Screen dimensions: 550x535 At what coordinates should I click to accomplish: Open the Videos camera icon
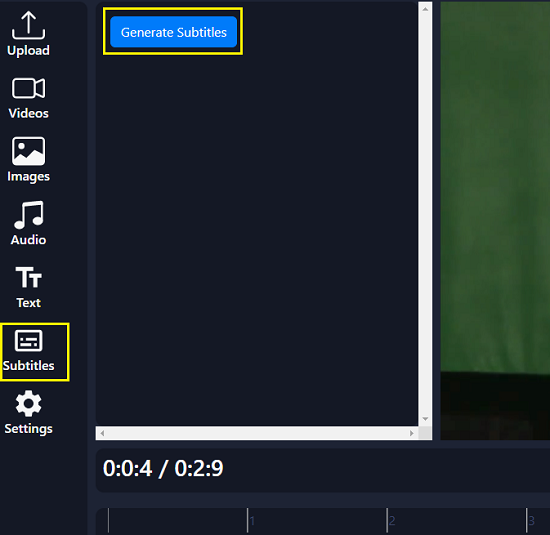[x=28, y=88]
